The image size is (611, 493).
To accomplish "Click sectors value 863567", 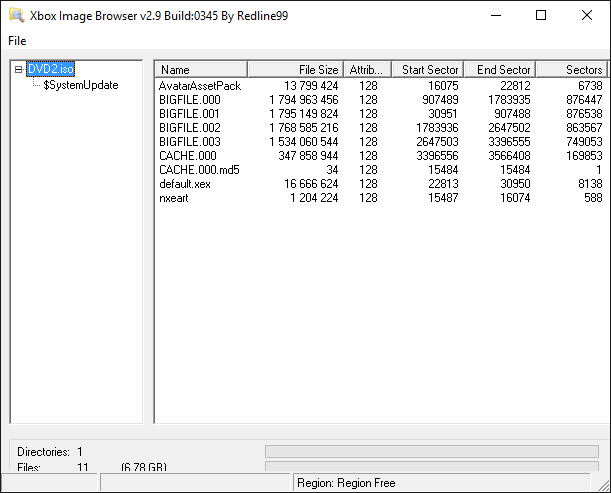I will (x=585, y=127).
